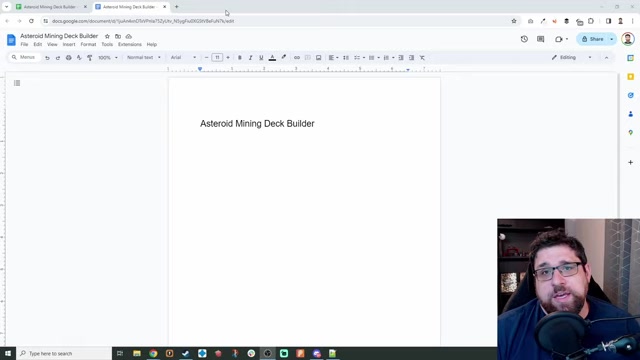
Task: Open the Format menu
Action: click(x=88, y=44)
